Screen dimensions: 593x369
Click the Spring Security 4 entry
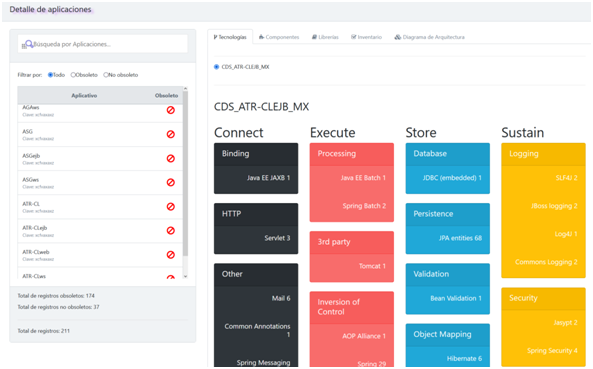tap(552, 350)
